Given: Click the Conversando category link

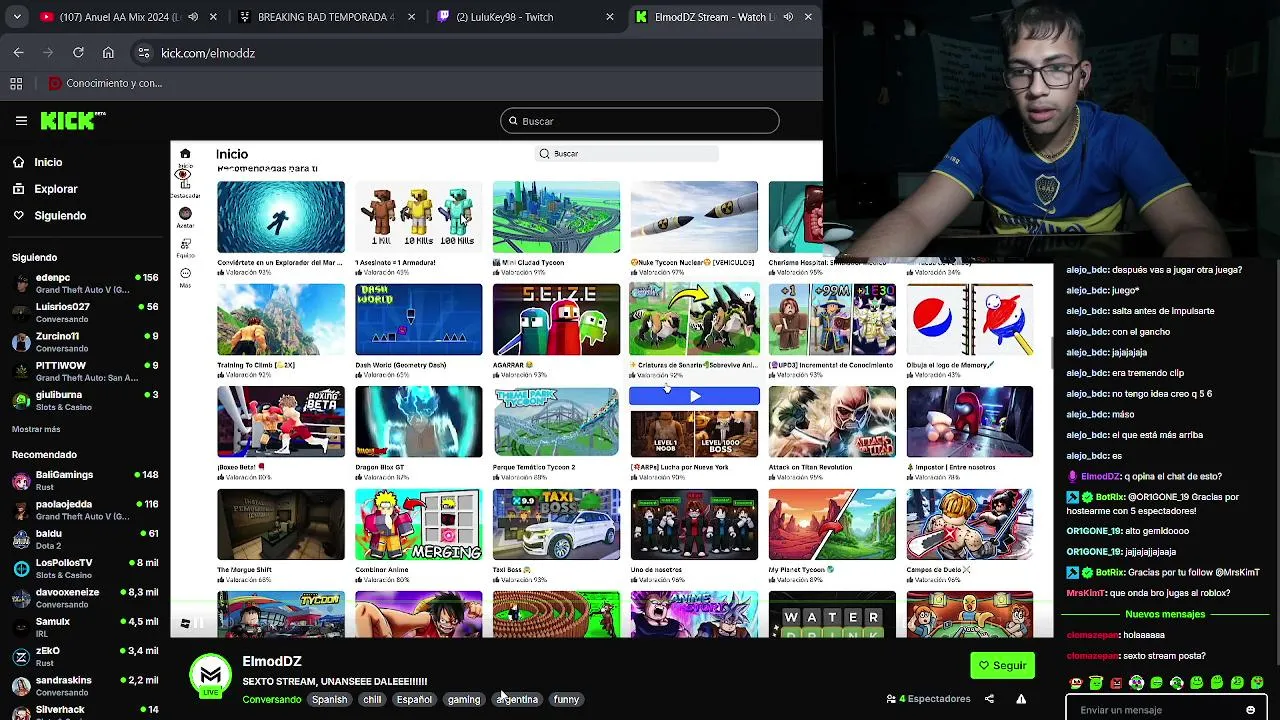Looking at the screenshot, I should click(271, 700).
